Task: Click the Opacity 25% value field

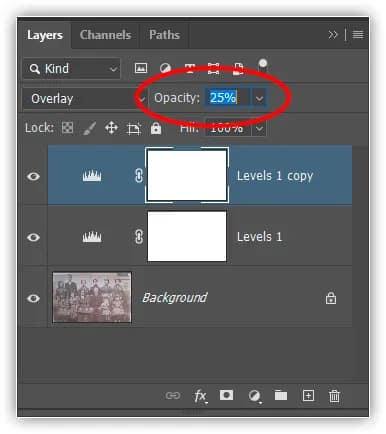Action: click(227, 98)
